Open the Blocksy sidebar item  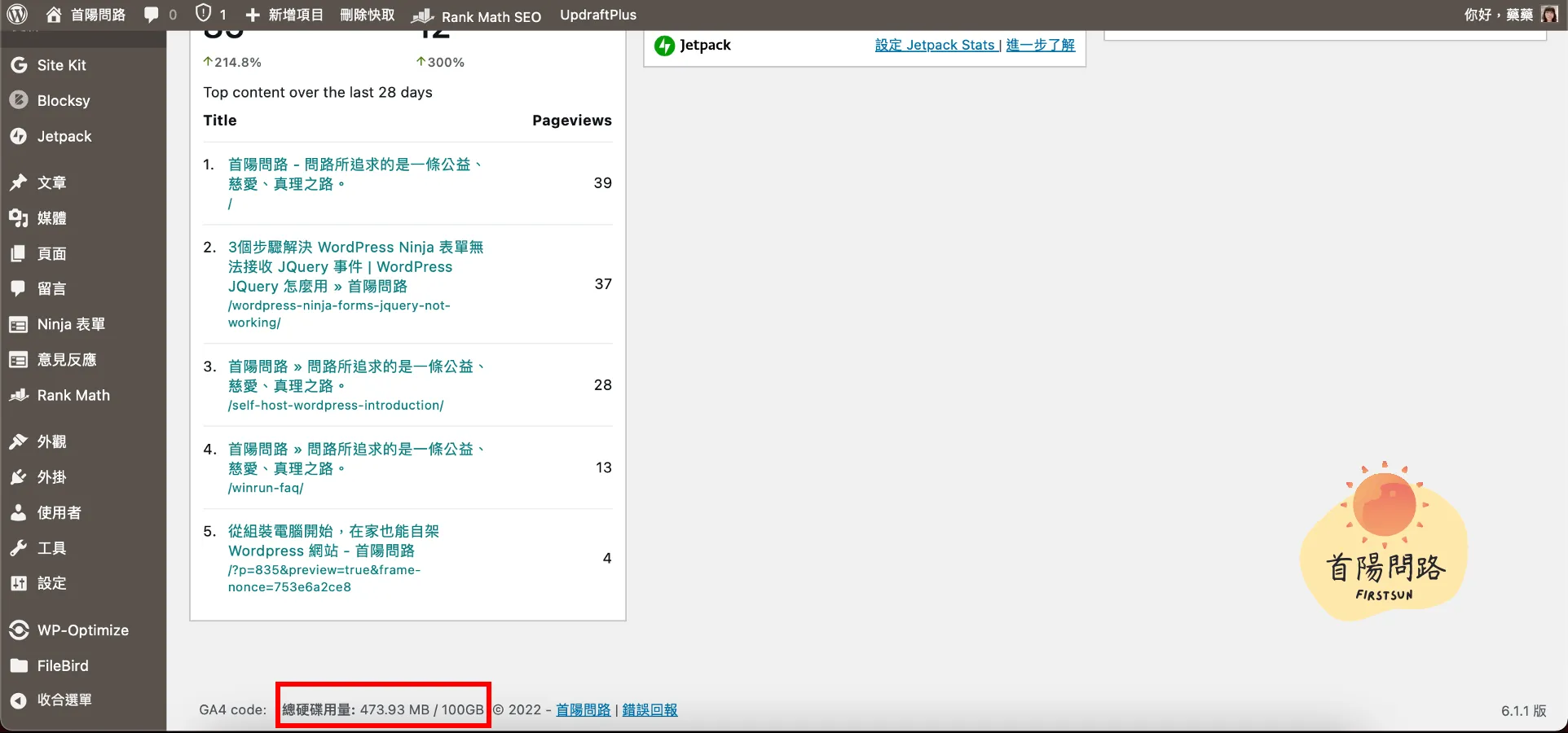64,101
